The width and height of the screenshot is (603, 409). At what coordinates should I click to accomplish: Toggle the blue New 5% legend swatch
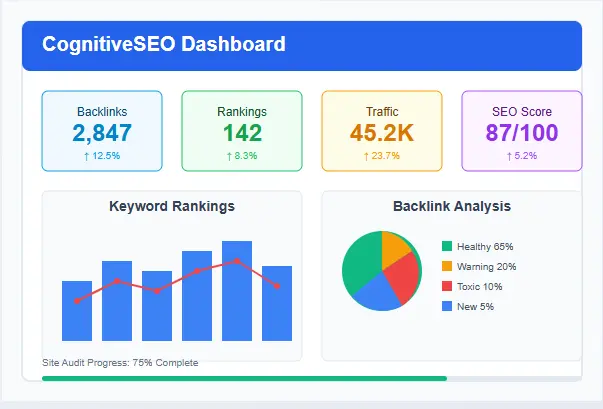pos(447,306)
